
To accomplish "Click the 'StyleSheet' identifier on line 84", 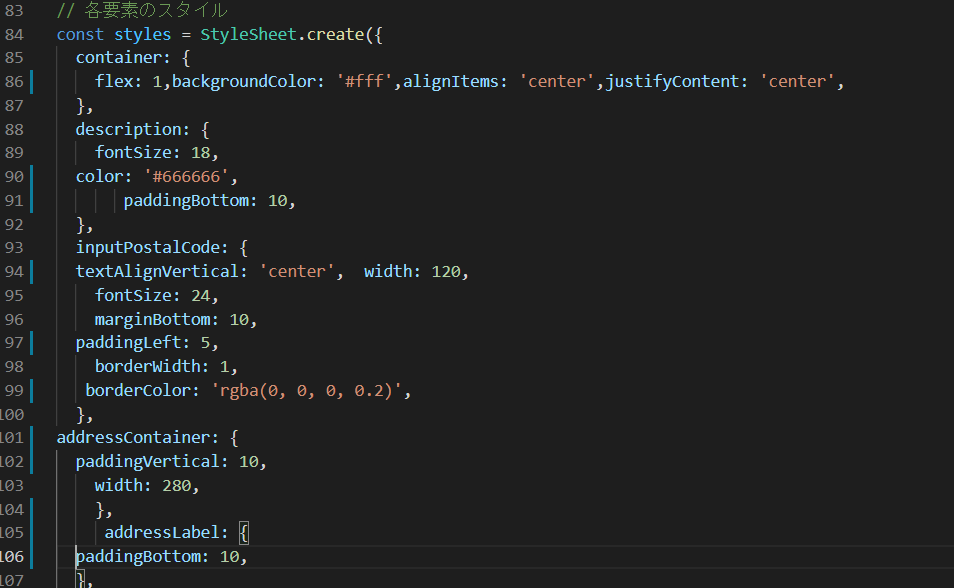I will pos(248,34).
